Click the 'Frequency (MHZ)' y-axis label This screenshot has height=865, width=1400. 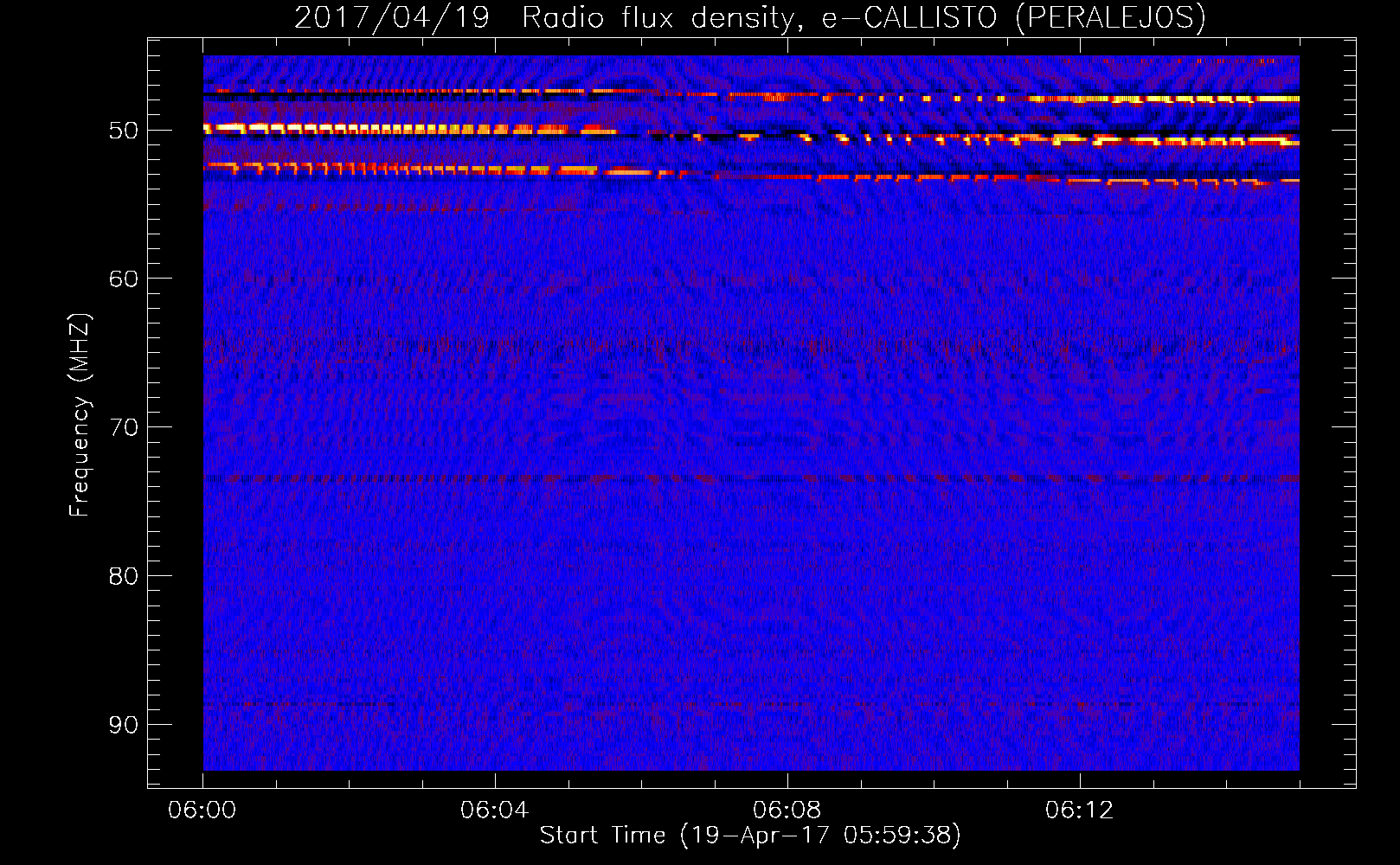(80, 414)
